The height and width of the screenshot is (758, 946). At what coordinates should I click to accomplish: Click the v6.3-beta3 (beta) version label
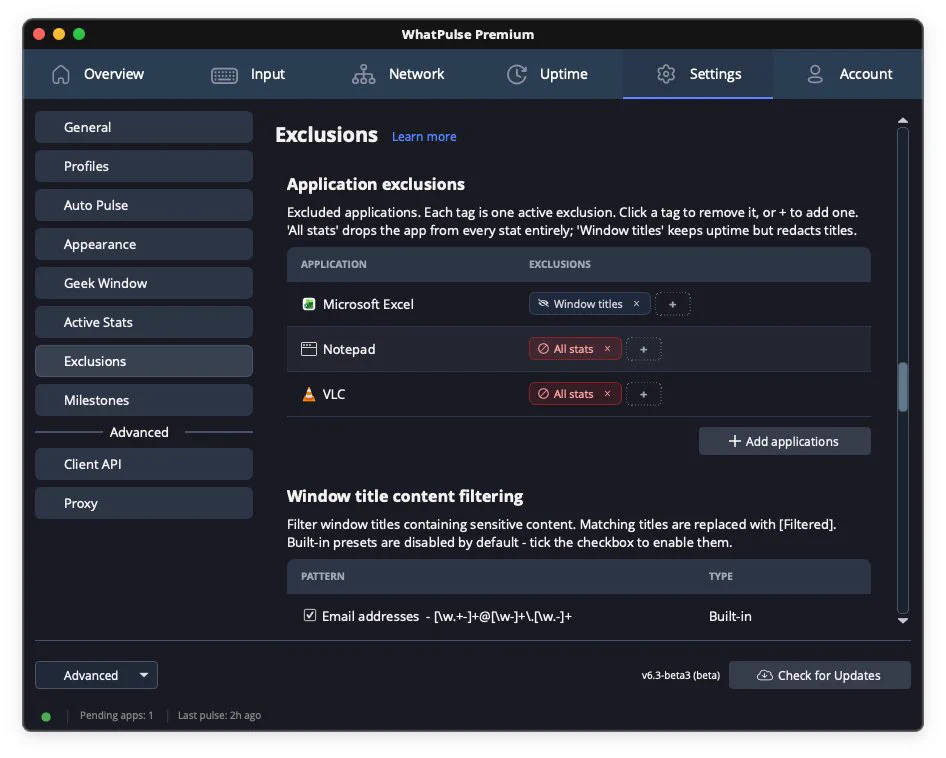pos(681,675)
